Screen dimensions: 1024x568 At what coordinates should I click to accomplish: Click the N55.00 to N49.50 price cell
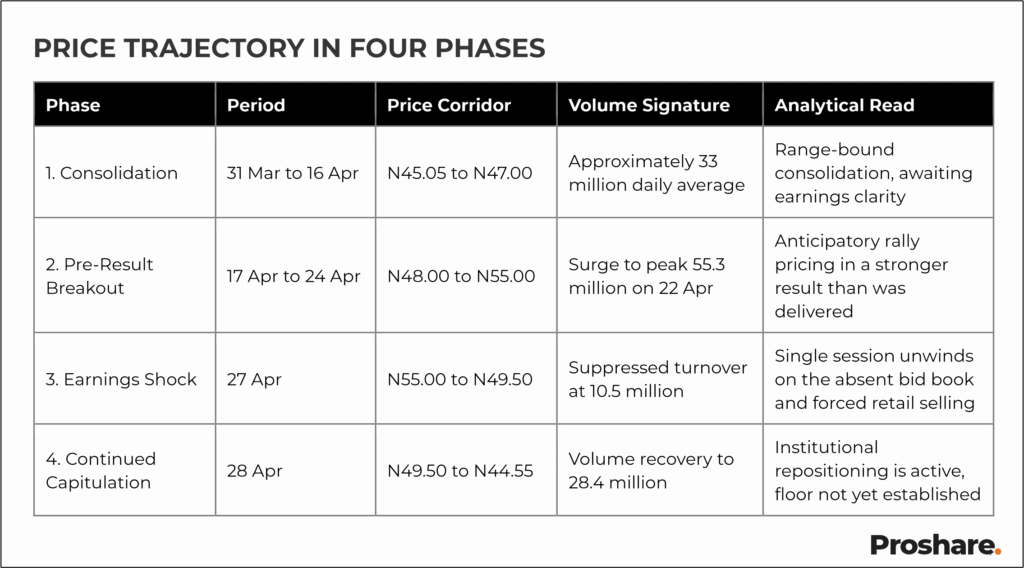tap(460, 379)
